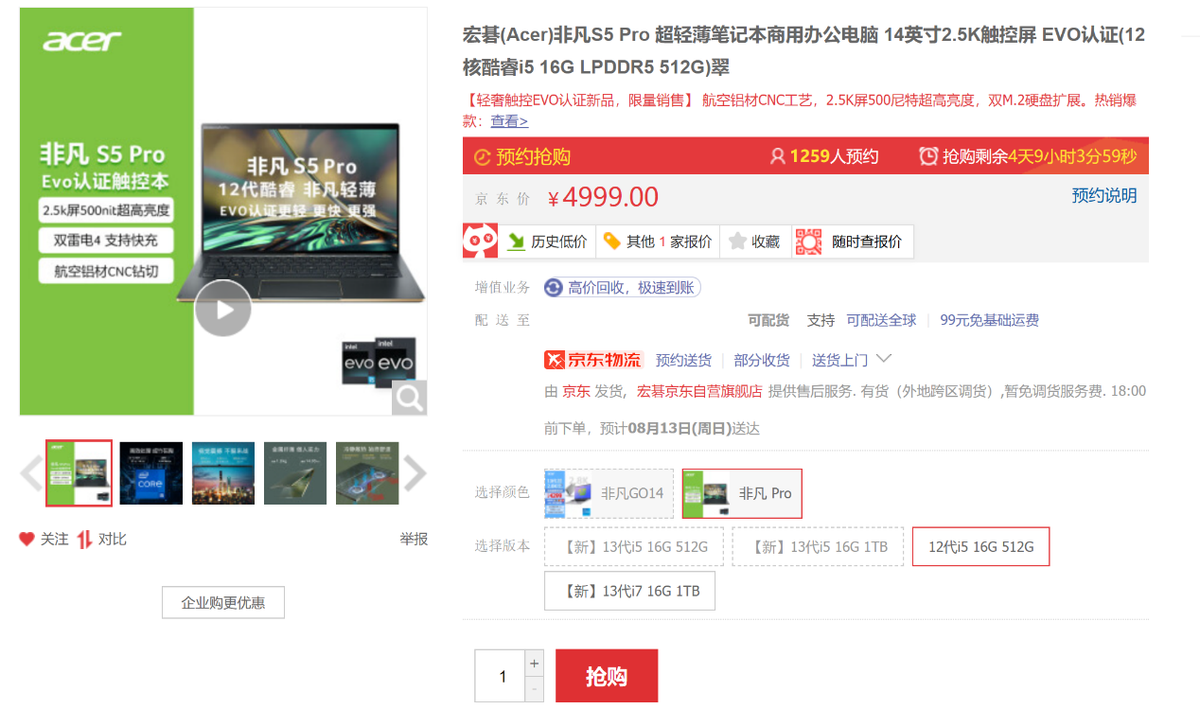Click the 历史低价 price history icon
The height and width of the screenshot is (712, 1200).
pos(517,241)
